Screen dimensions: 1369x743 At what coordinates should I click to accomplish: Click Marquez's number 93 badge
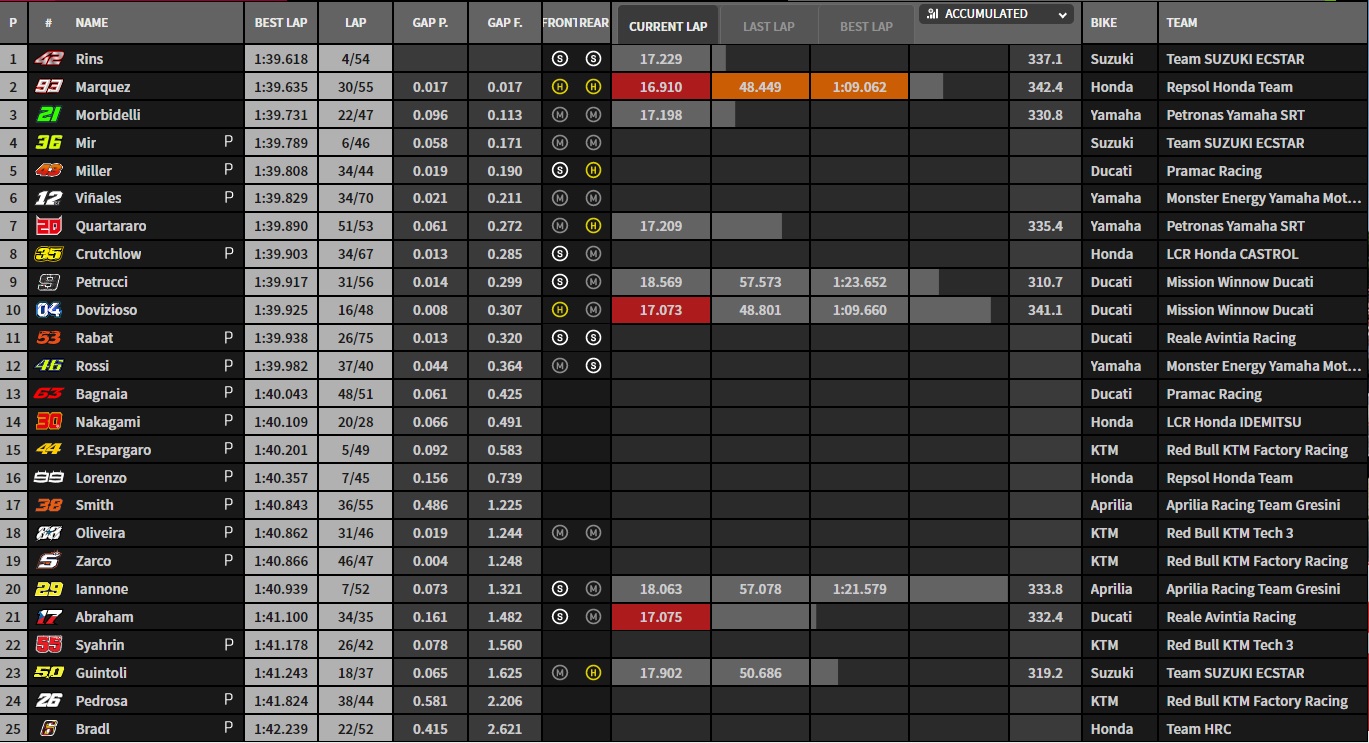[48, 87]
